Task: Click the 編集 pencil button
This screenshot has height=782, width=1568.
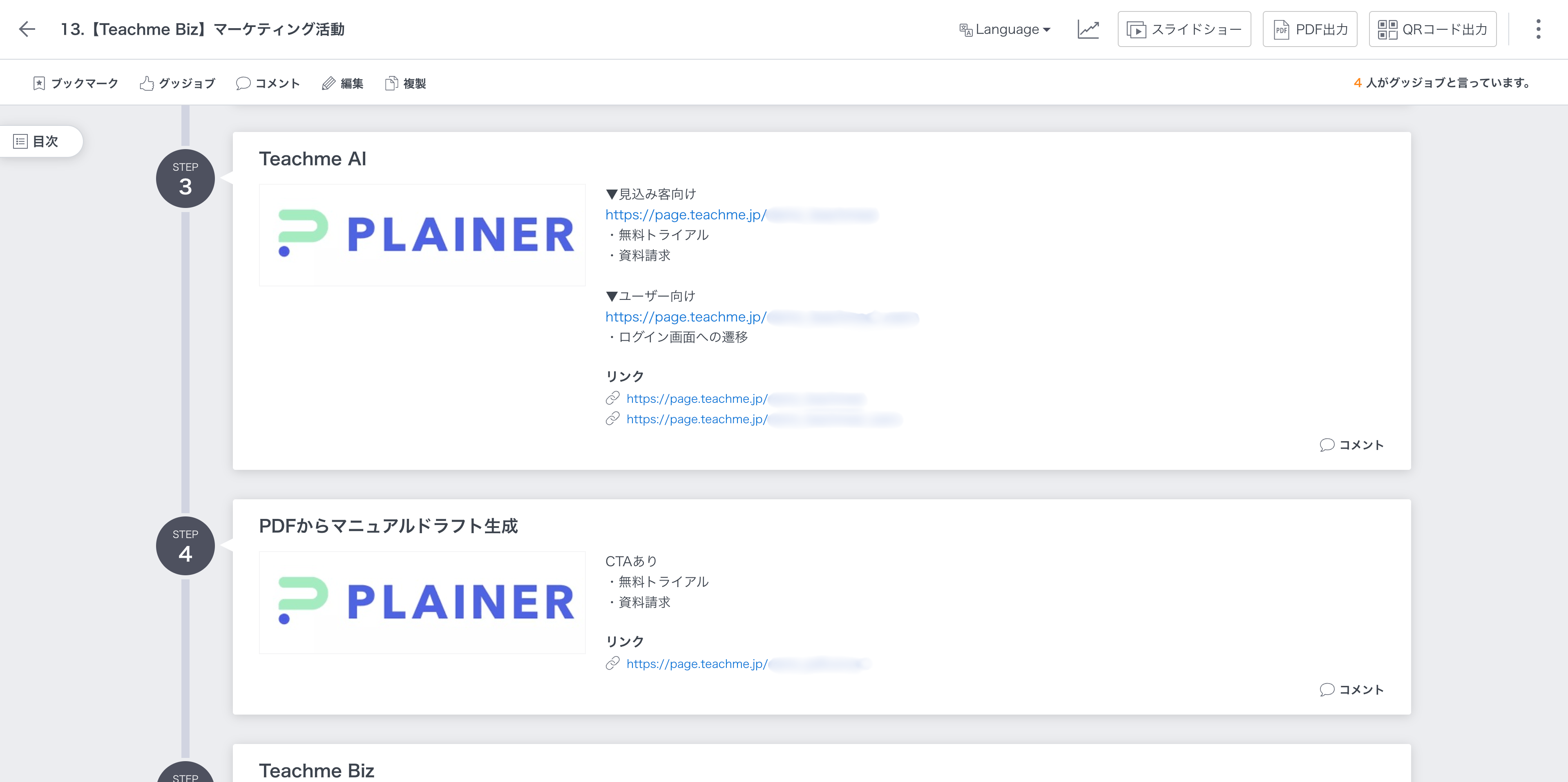Action: pos(343,83)
